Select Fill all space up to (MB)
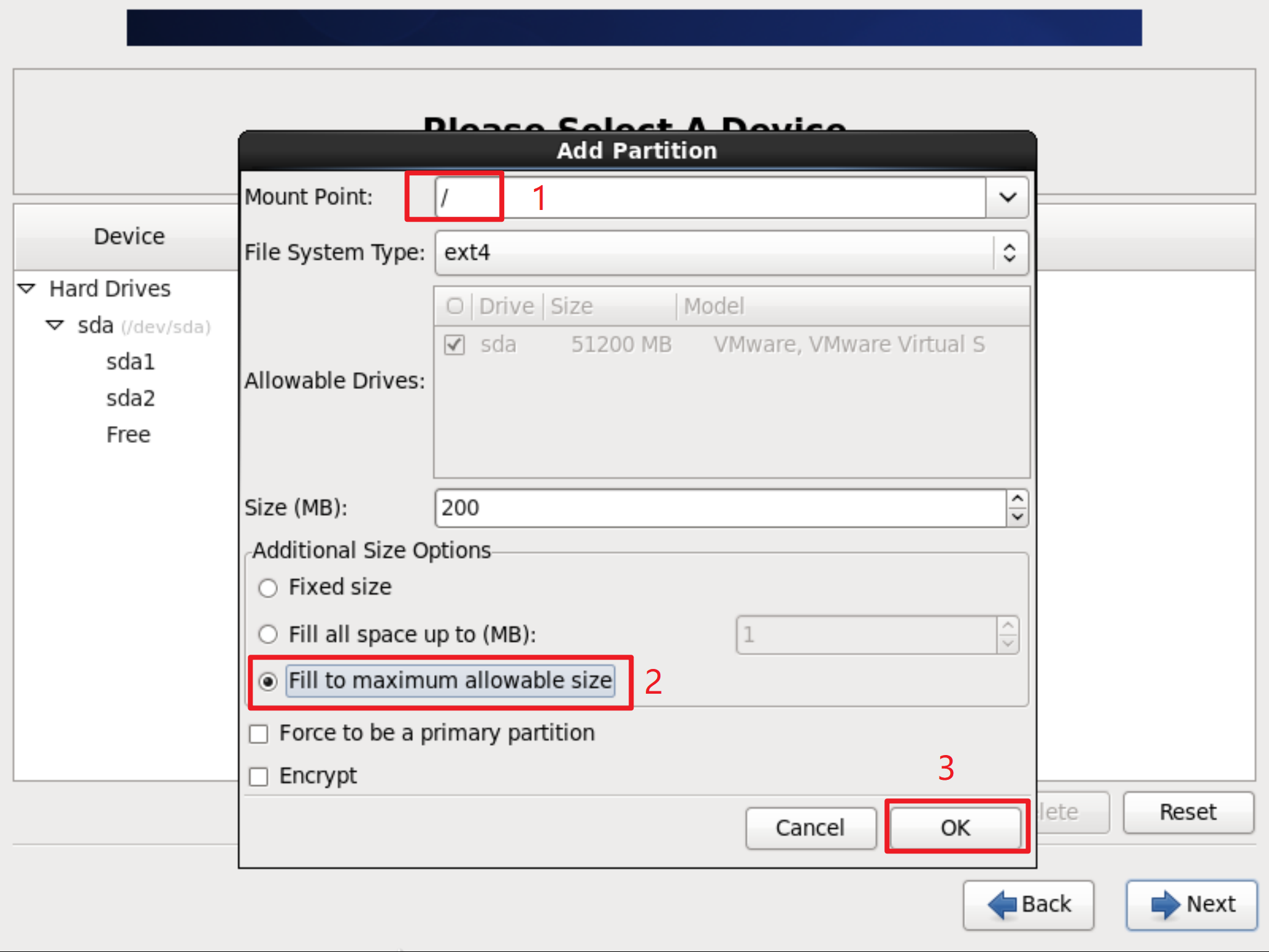This screenshot has width=1269, height=952. coord(268,634)
